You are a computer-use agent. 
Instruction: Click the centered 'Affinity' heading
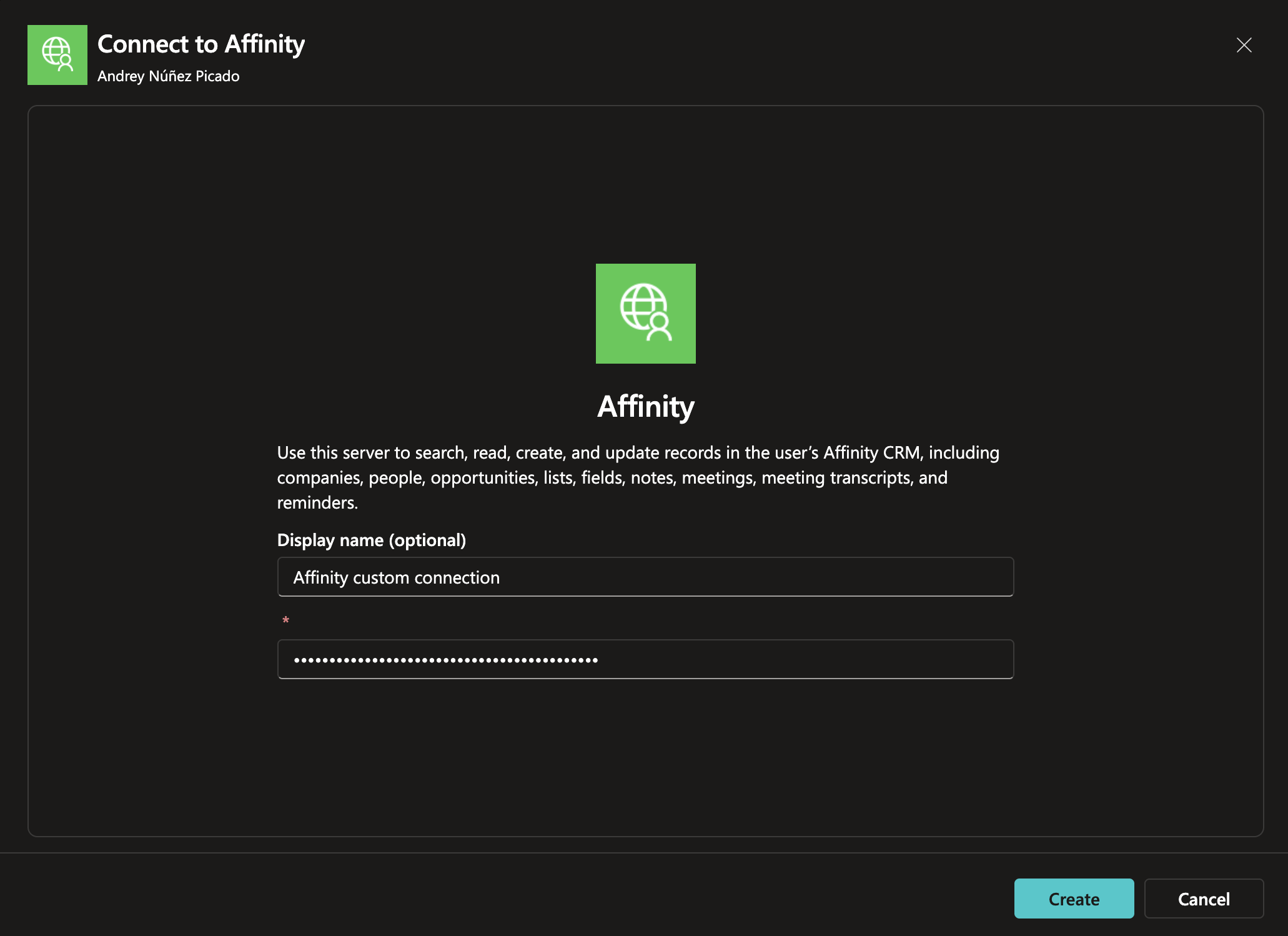pyautogui.click(x=645, y=407)
